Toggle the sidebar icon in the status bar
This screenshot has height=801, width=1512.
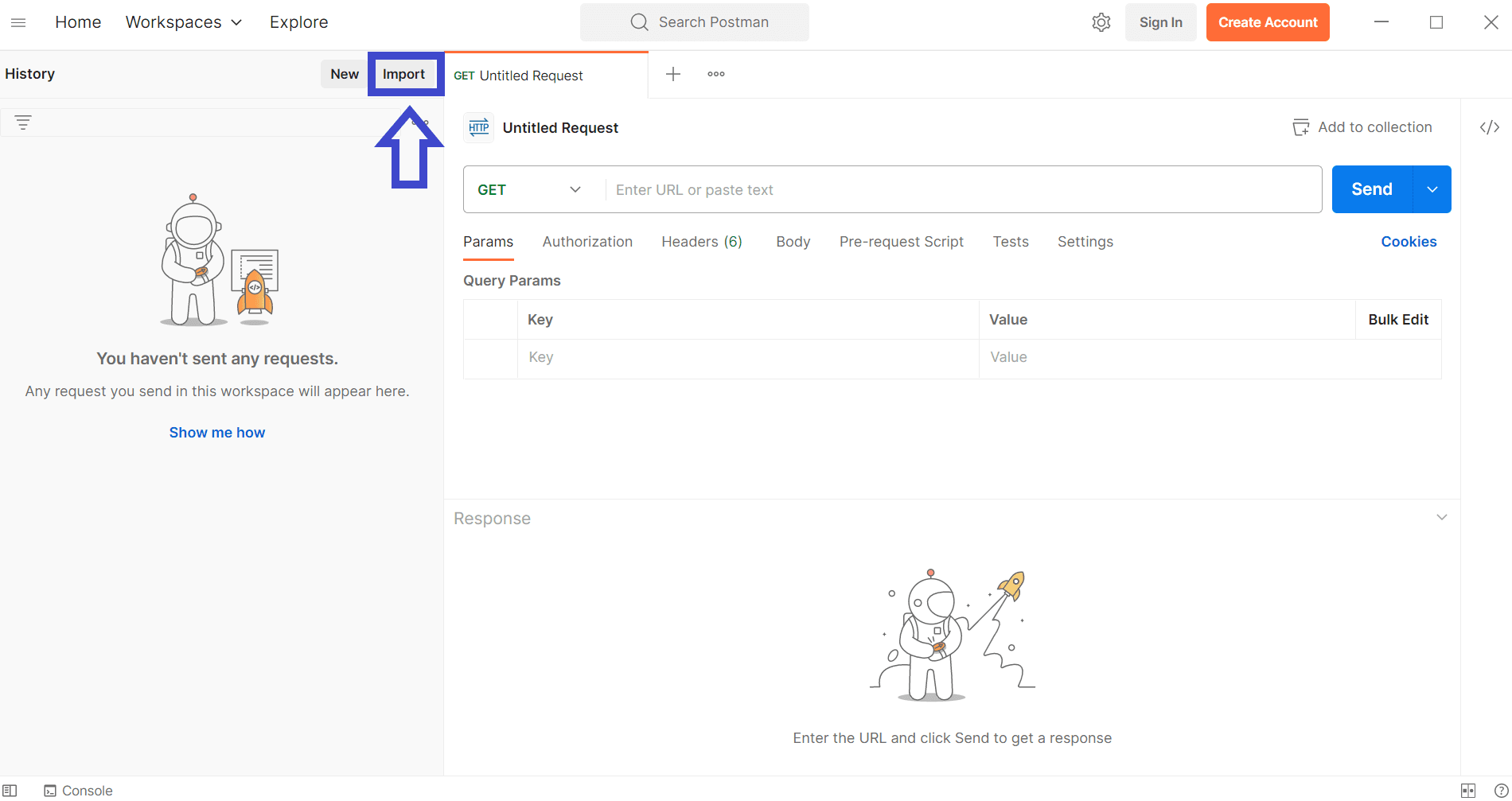tap(10, 790)
